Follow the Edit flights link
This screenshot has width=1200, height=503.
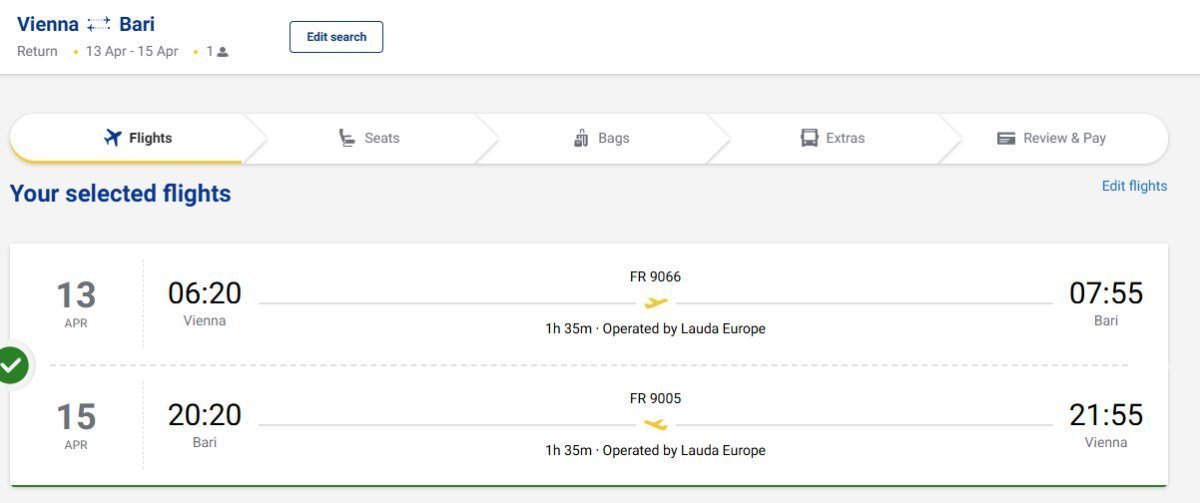1134,186
